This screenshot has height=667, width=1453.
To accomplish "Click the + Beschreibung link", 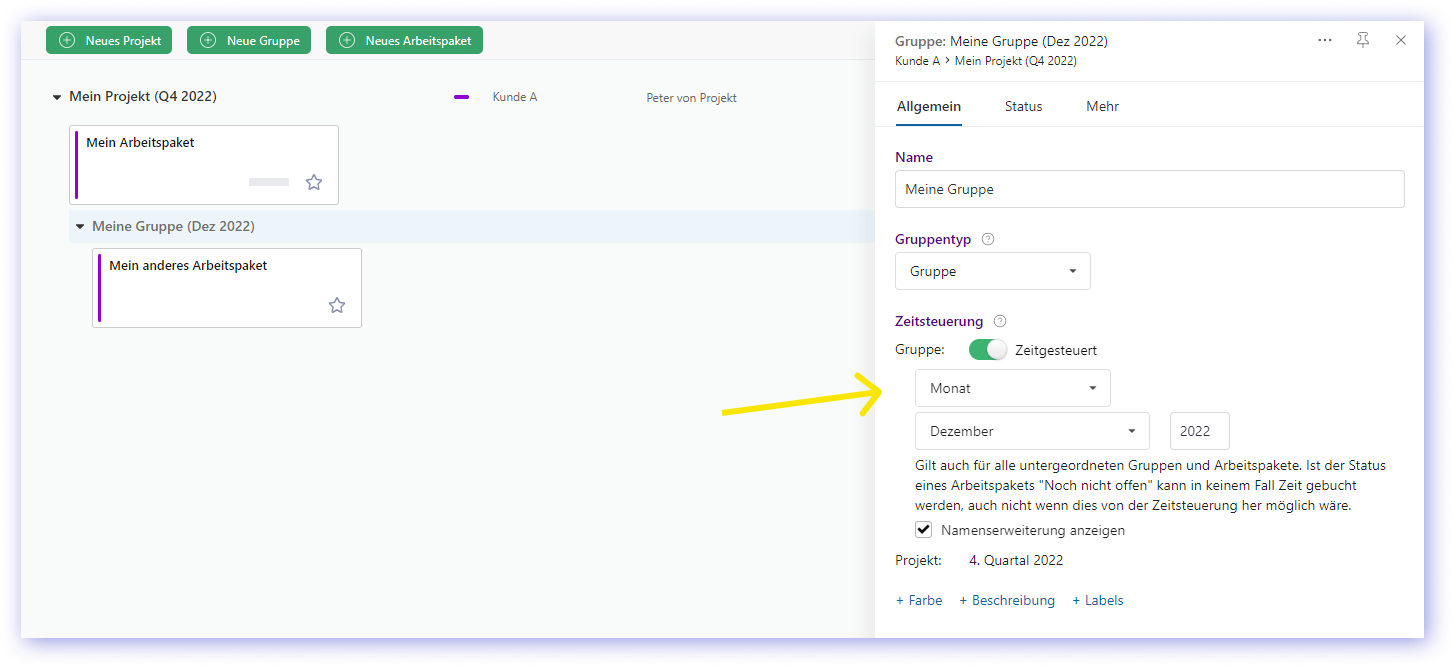I will click(x=1007, y=601).
